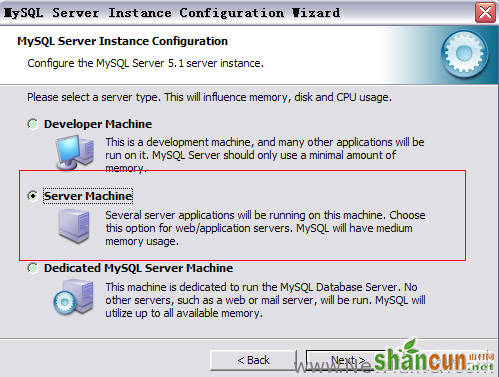Click the 'Dedicated MySQL Server Machine' label
The height and width of the screenshot is (377, 499).
point(138,268)
